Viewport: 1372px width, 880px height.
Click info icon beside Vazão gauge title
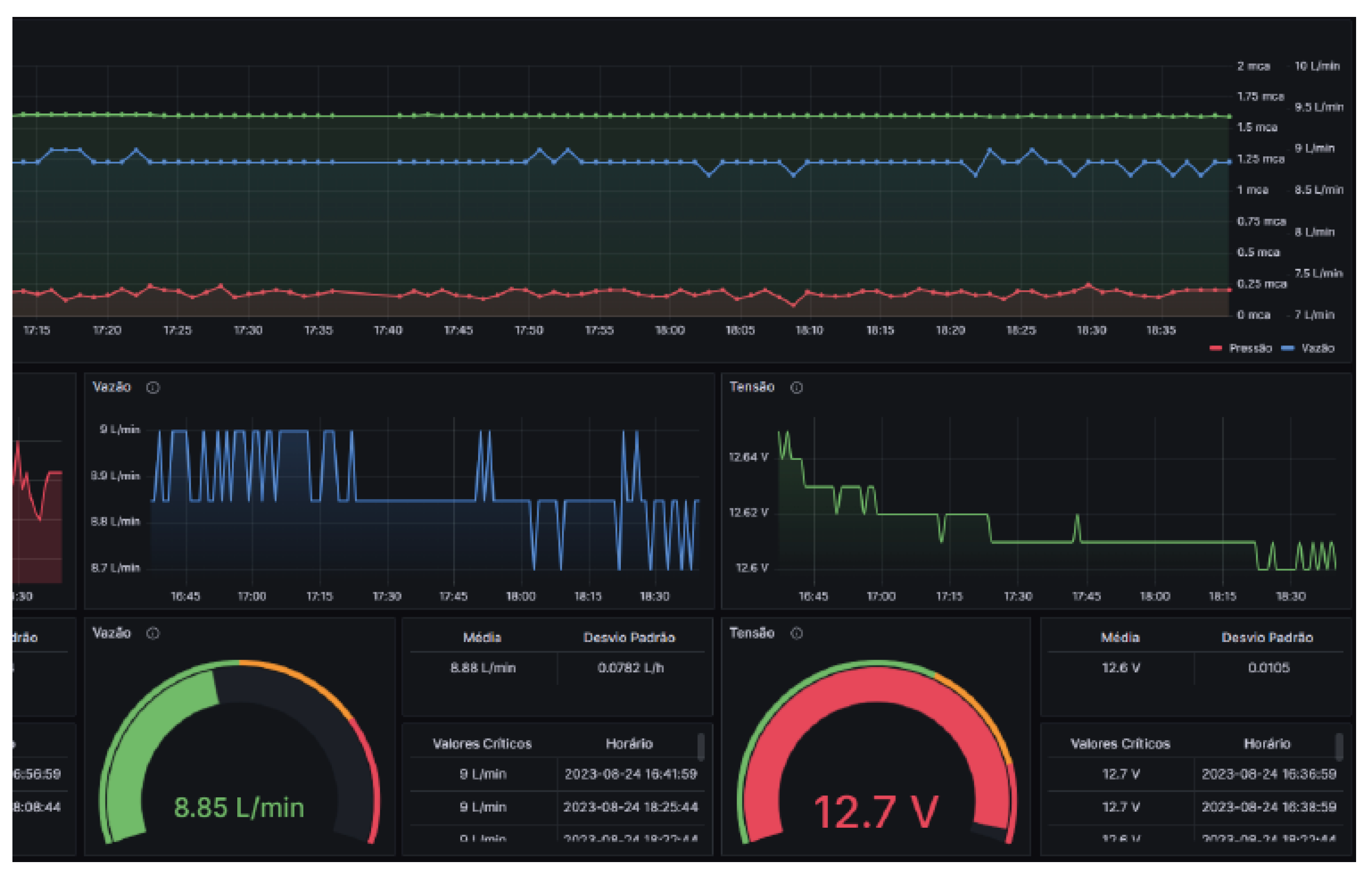coord(152,633)
